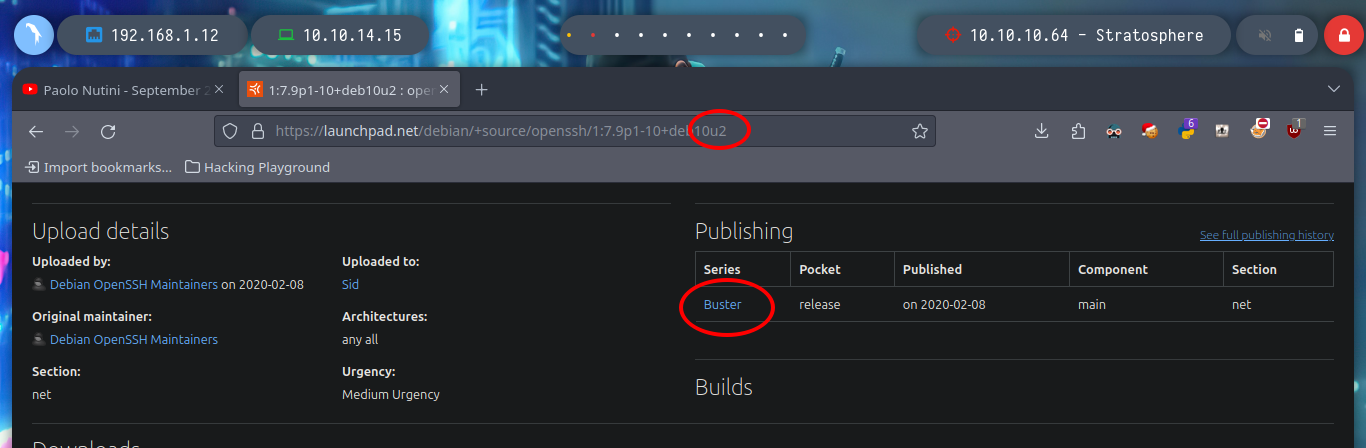The width and height of the screenshot is (1366, 448).
Task: Open Debian OpenSSH Maintainers under Uploaded by
Action: 134,284
